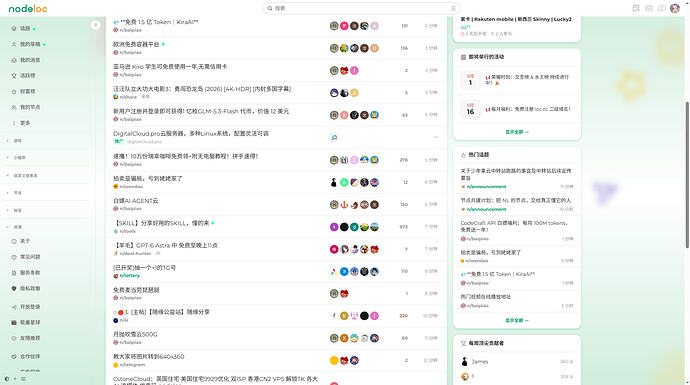Open first header icon left of avatar group

(636, 8)
